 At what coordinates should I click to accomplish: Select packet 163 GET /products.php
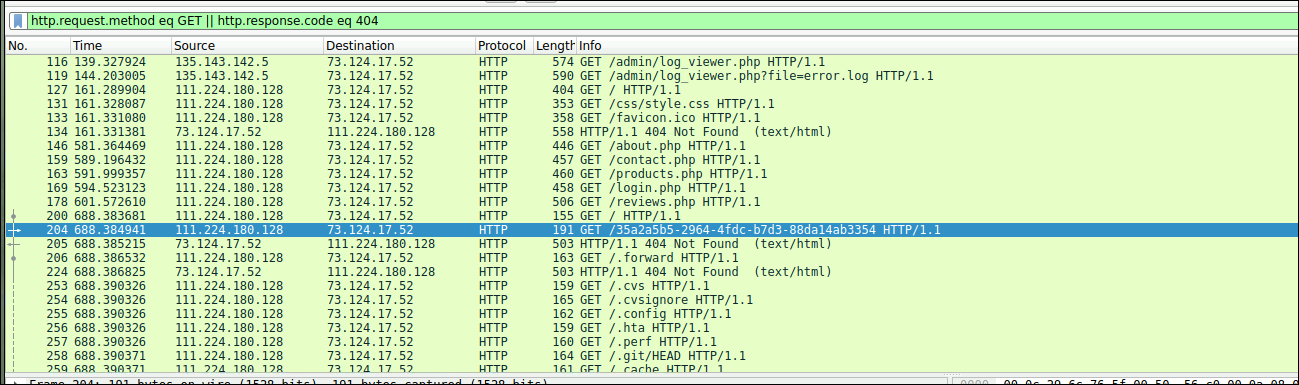pyautogui.click(x=651, y=174)
